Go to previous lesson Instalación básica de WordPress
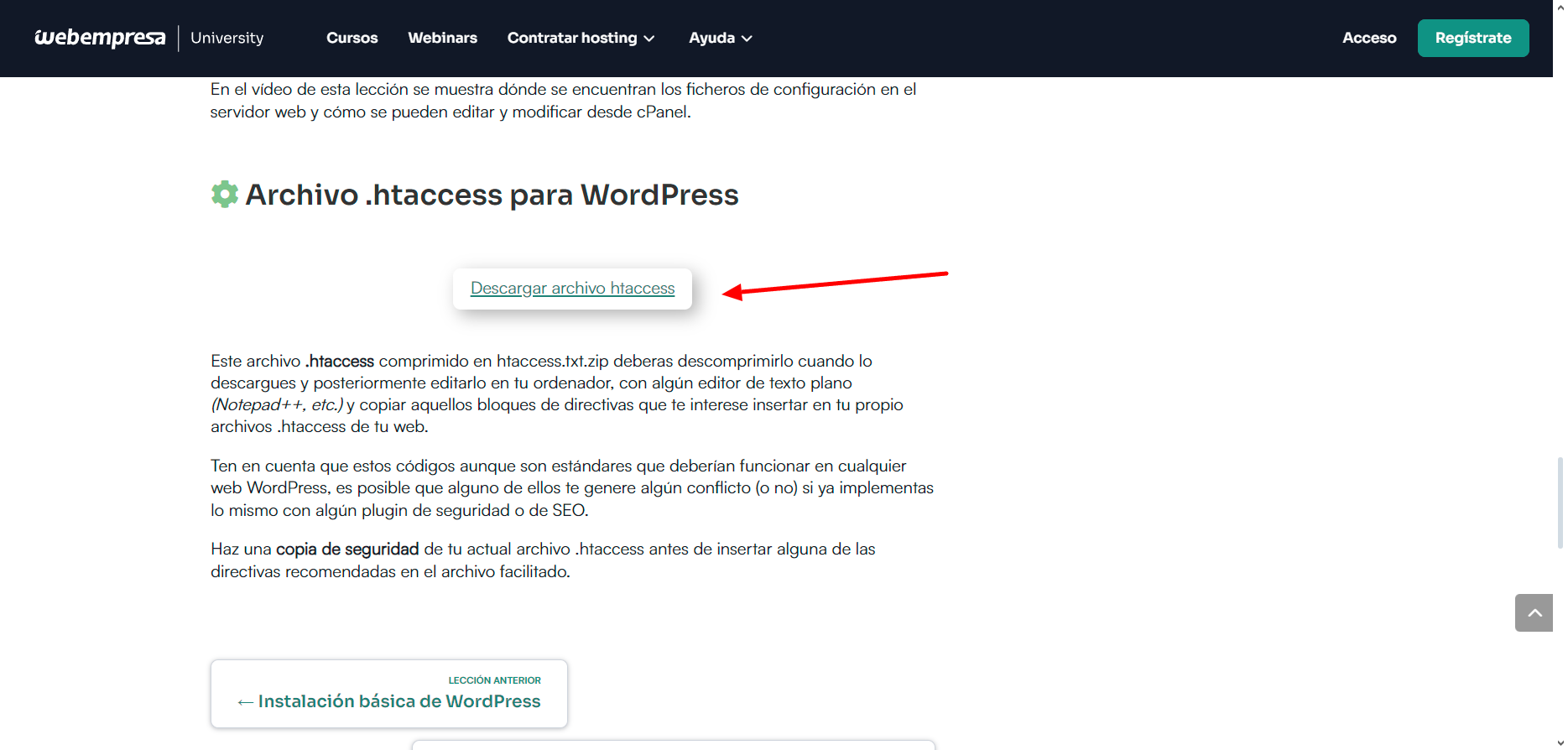Viewport: 1568px width, 750px height. tap(389, 694)
